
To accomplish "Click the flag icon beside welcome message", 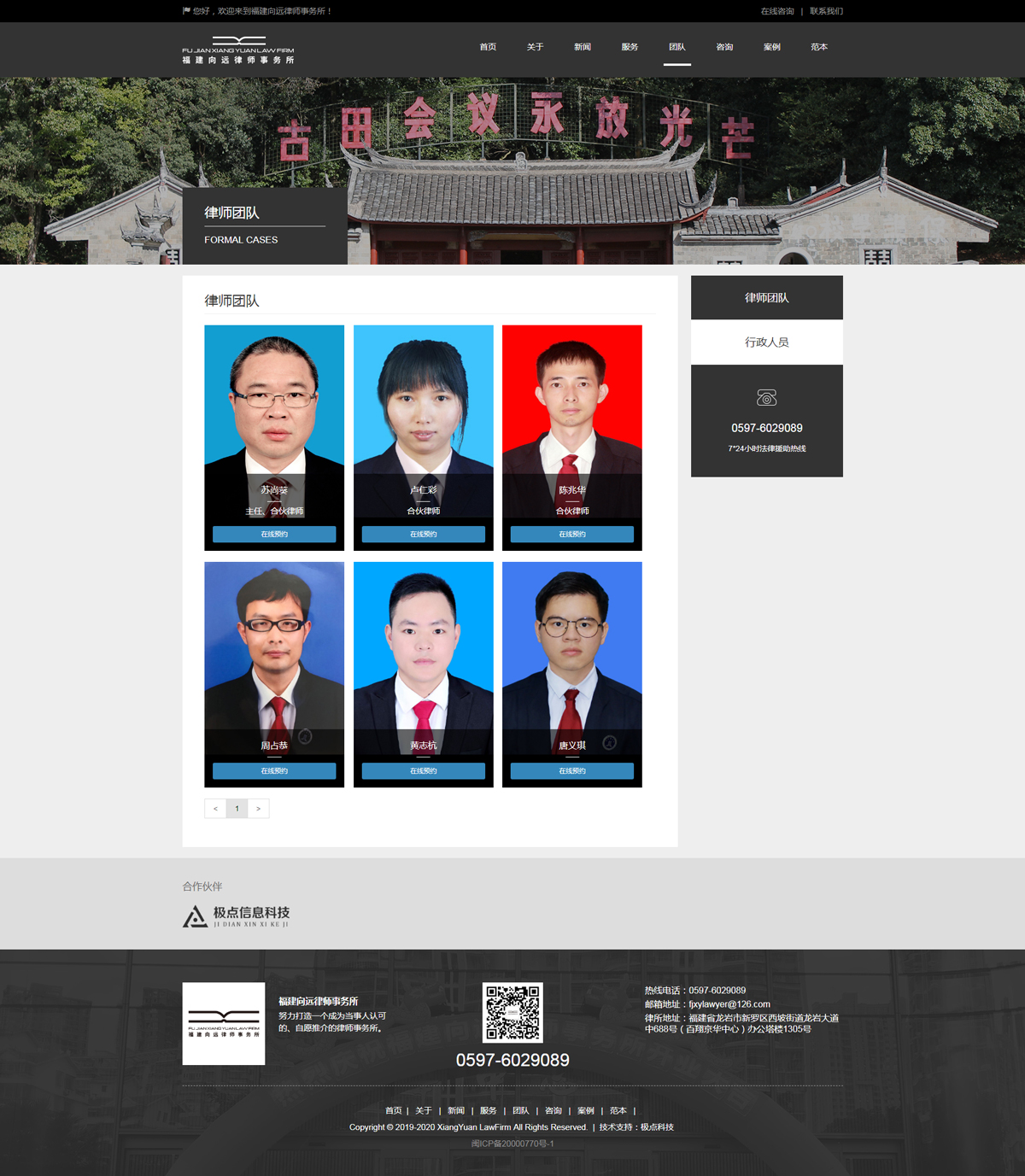I will (x=186, y=11).
